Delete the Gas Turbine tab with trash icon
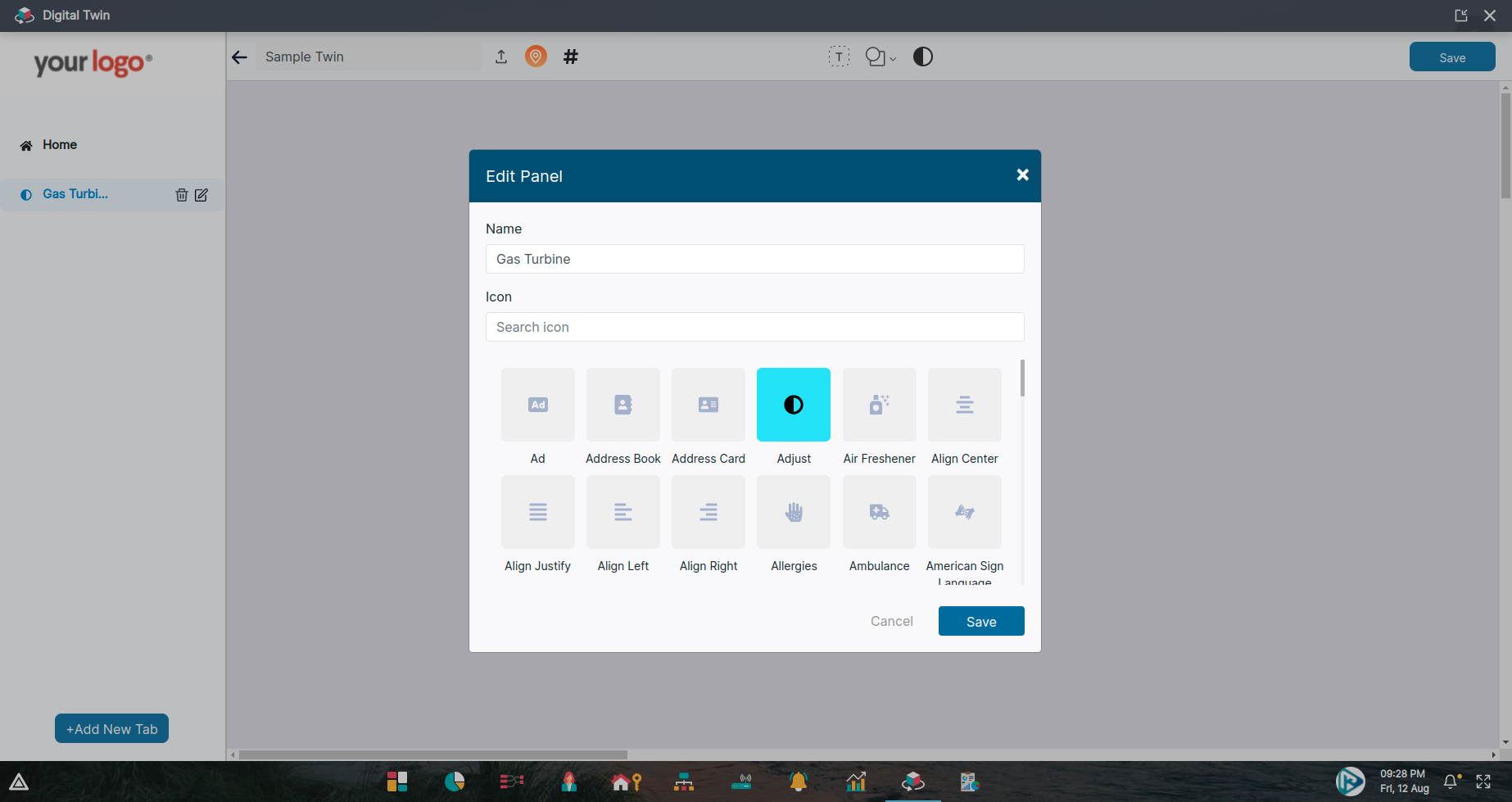Viewport: 1512px width, 802px height. (181, 195)
